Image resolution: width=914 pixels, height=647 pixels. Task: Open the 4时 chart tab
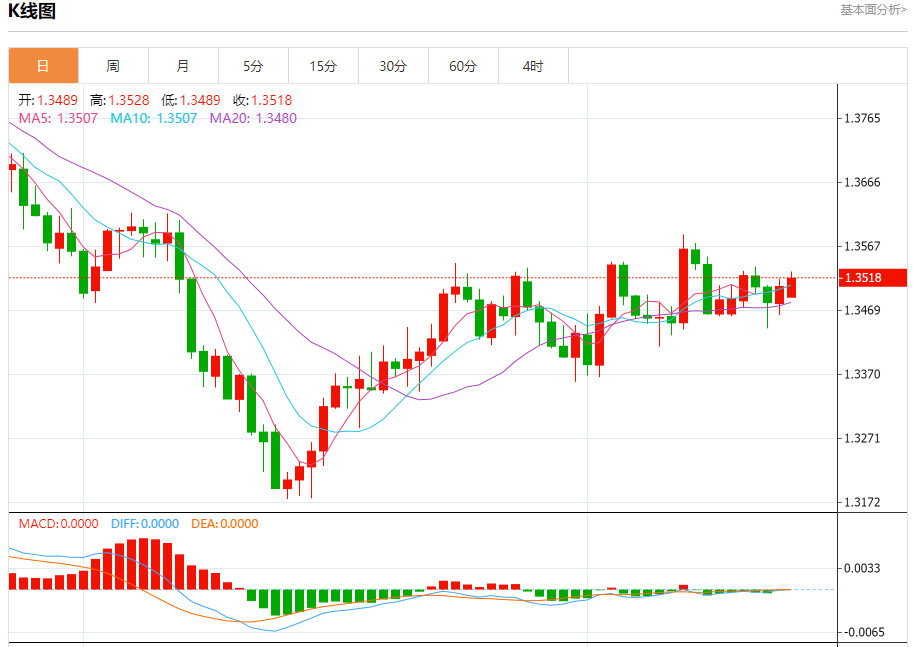[x=533, y=66]
